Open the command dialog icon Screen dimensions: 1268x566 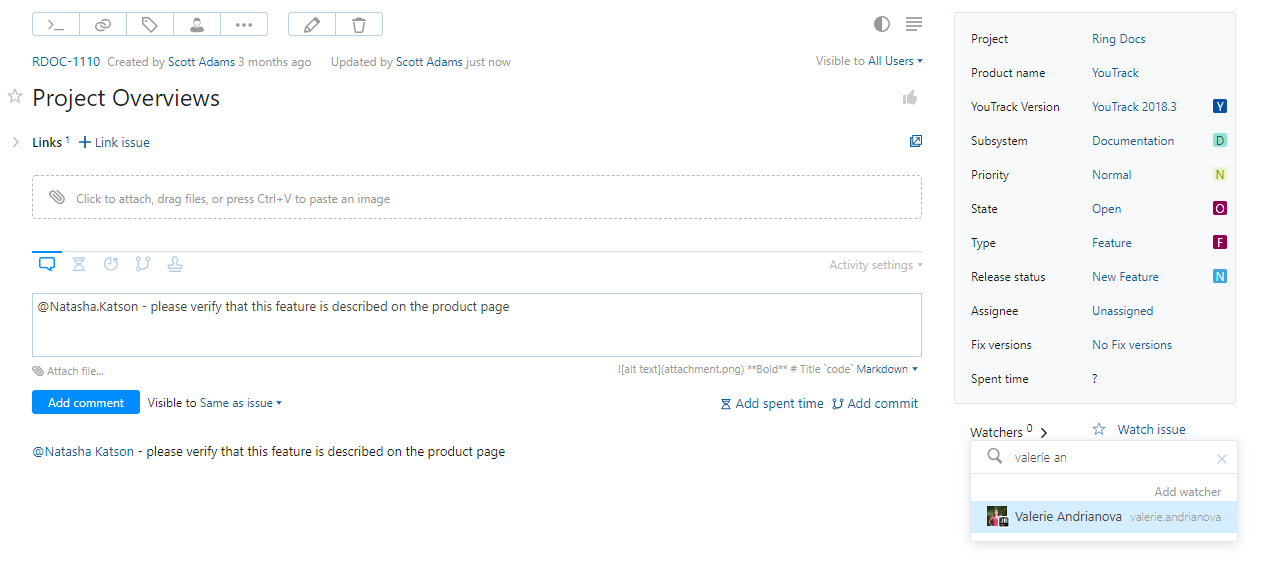[x=56, y=24]
